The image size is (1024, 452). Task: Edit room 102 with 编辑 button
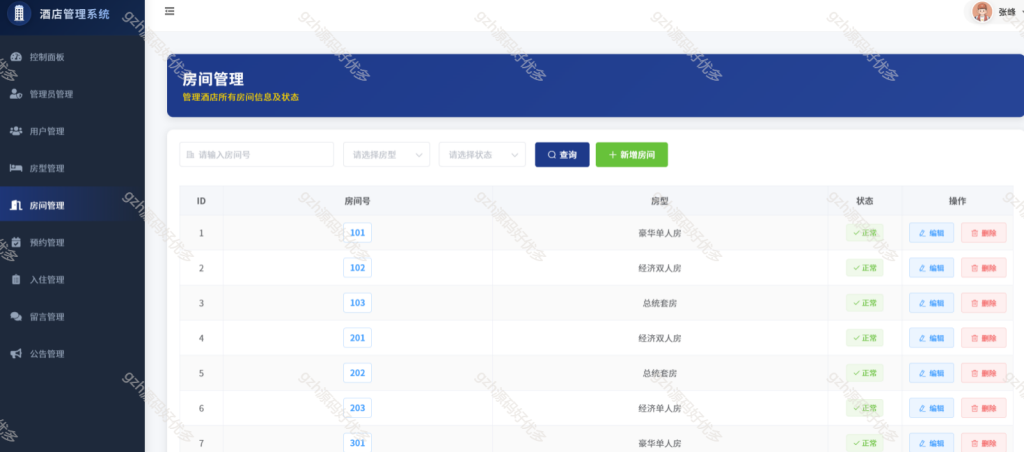click(931, 268)
